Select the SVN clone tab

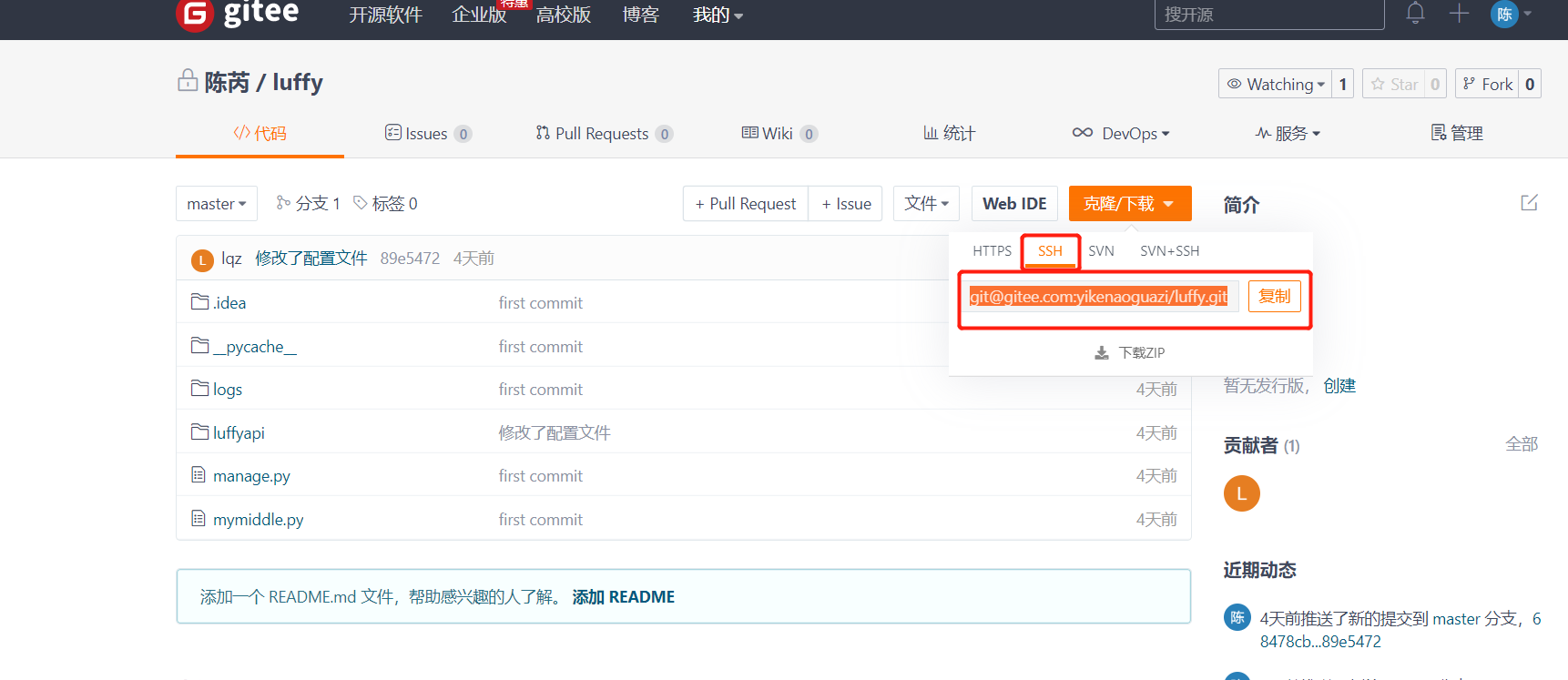point(1101,251)
